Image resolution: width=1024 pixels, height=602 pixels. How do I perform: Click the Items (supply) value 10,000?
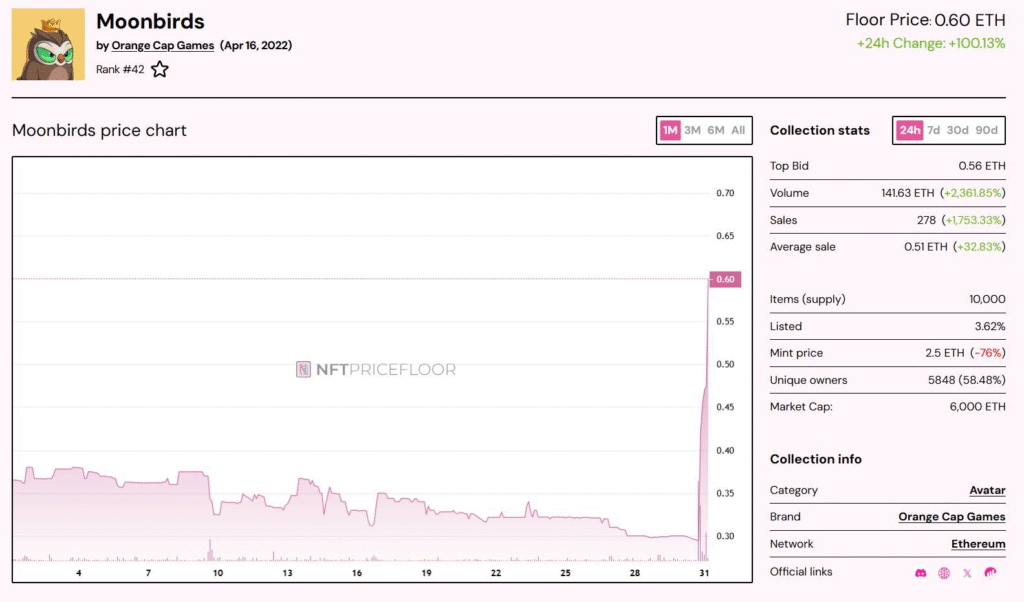(x=987, y=300)
